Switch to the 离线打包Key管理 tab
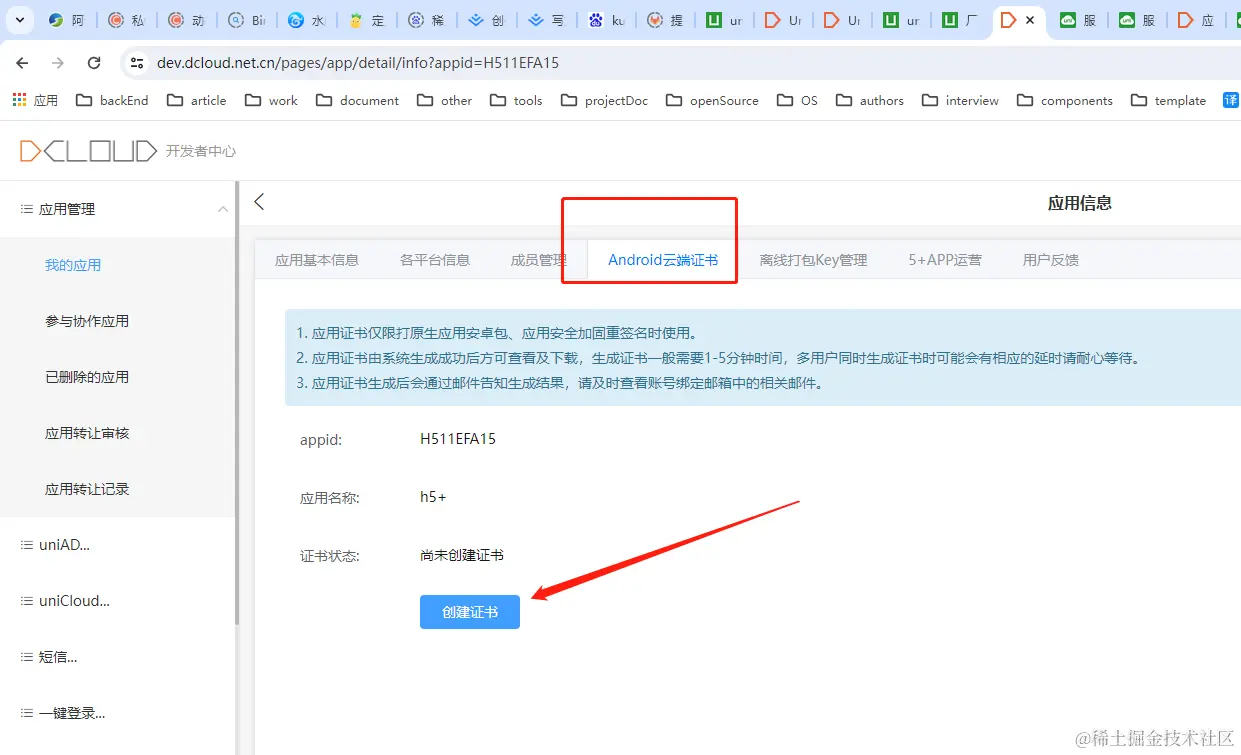The image size is (1241, 755). [x=813, y=260]
